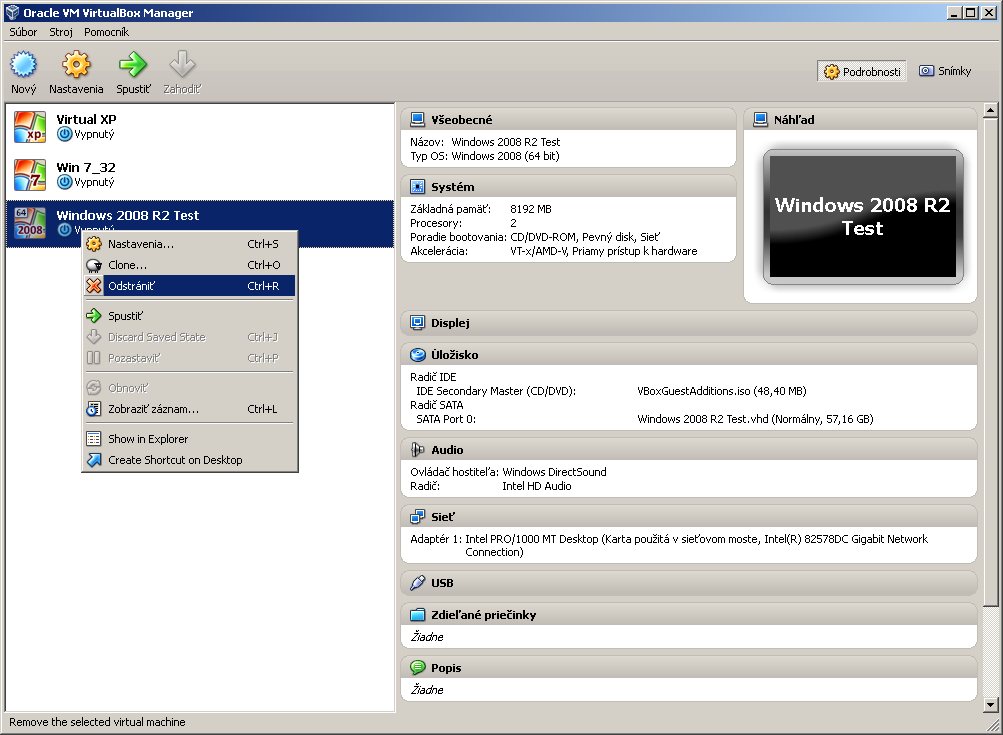Open the Displej section icon

click(417, 322)
